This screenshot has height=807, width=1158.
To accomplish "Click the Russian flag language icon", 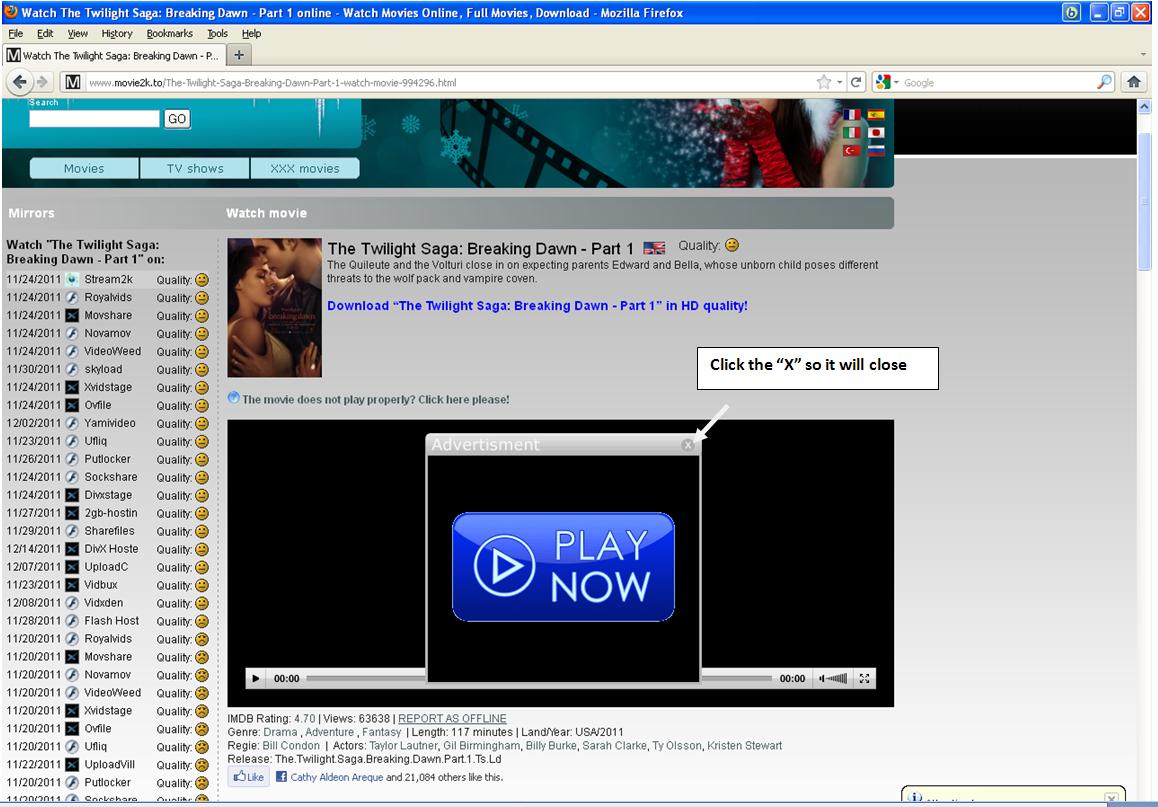I will point(877,151).
